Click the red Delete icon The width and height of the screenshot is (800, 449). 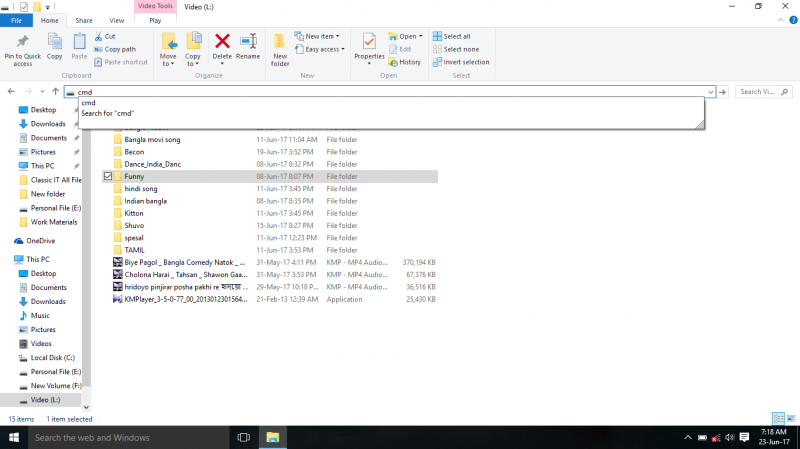tap(222, 41)
